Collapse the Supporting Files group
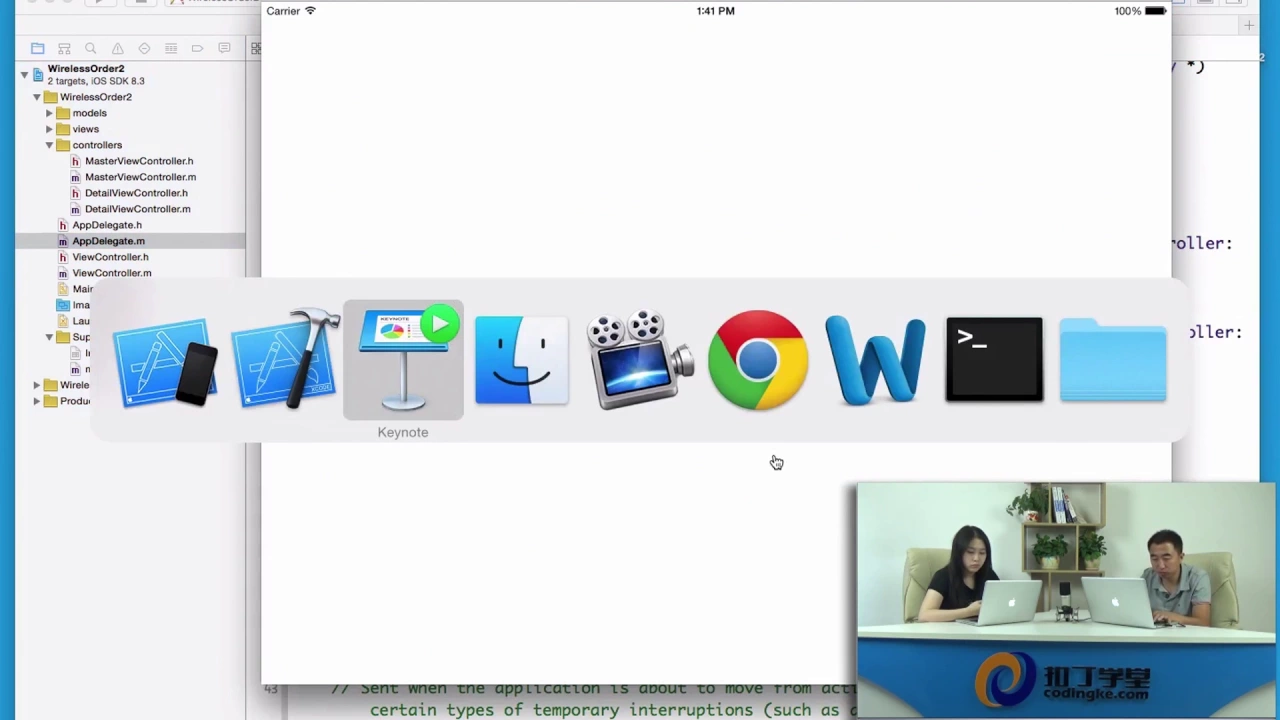The image size is (1280, 720). 49,337
